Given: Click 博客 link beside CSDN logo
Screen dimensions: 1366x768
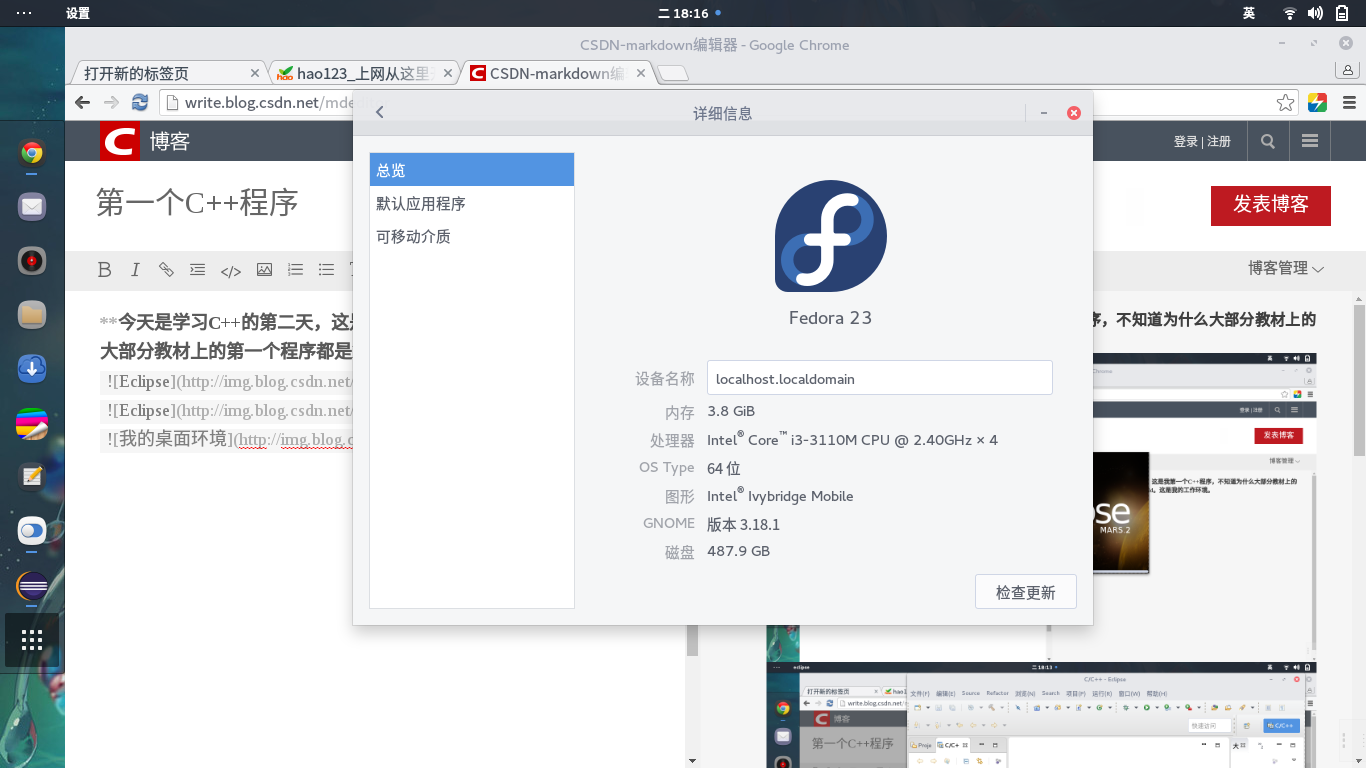Looking at the screenshot, I should point(170,142).
